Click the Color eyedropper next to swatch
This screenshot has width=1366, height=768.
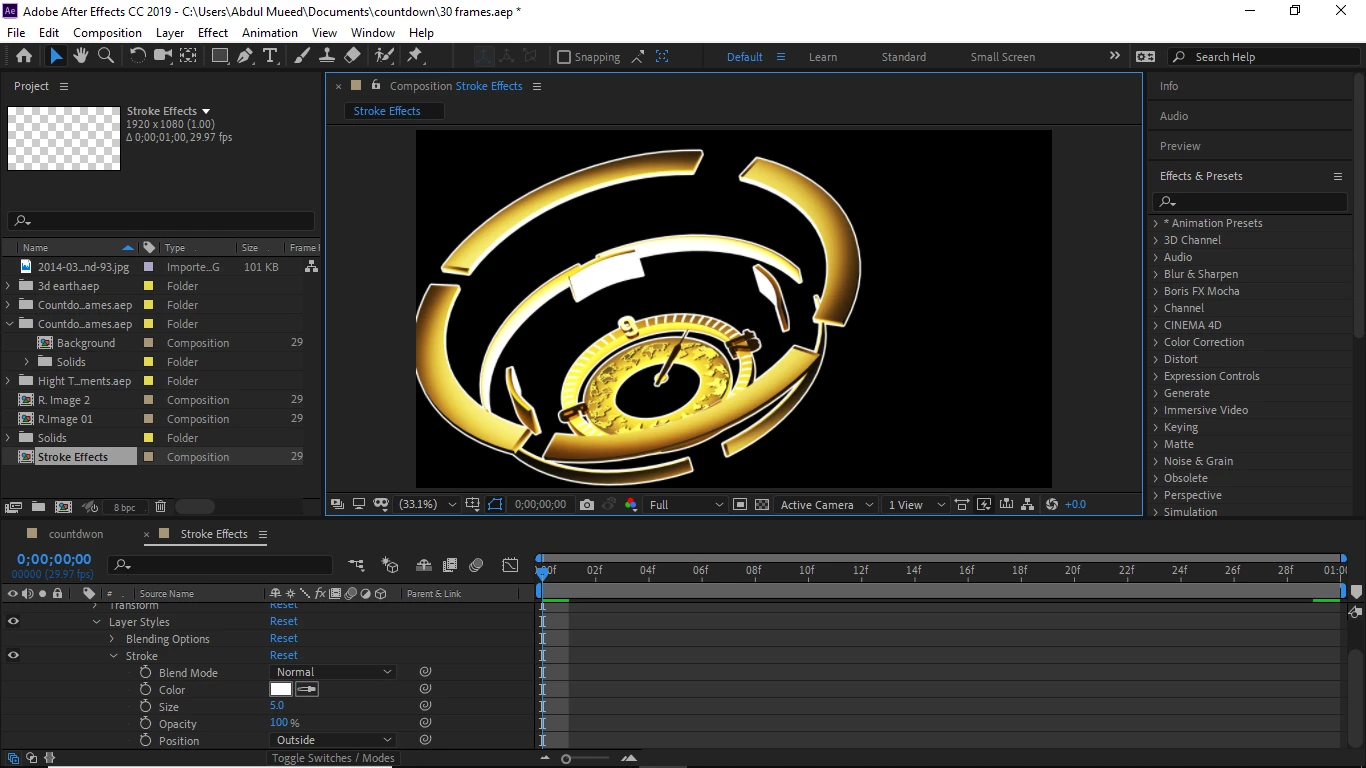pyautogui.click(x=306, y=689)
